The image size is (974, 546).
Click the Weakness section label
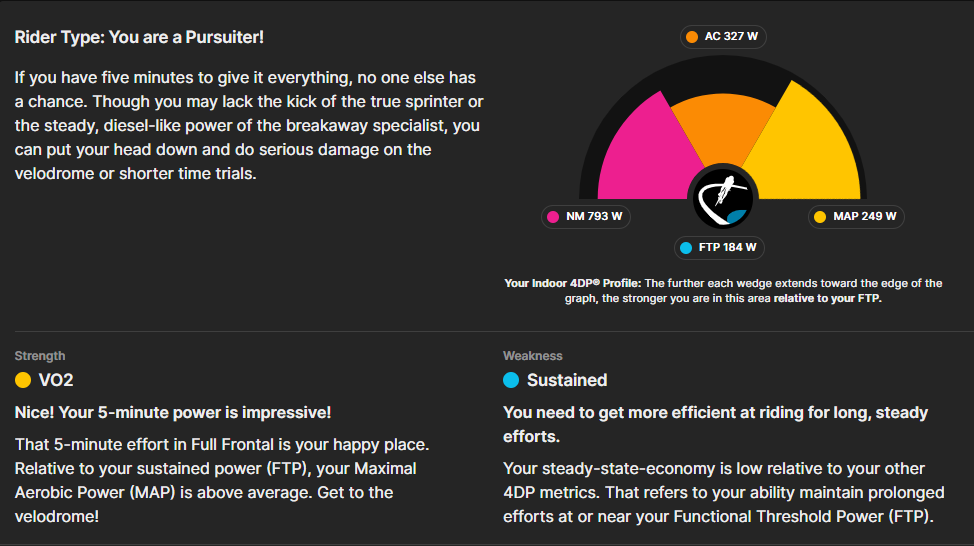pyautogui.click(x=532, y=356)
